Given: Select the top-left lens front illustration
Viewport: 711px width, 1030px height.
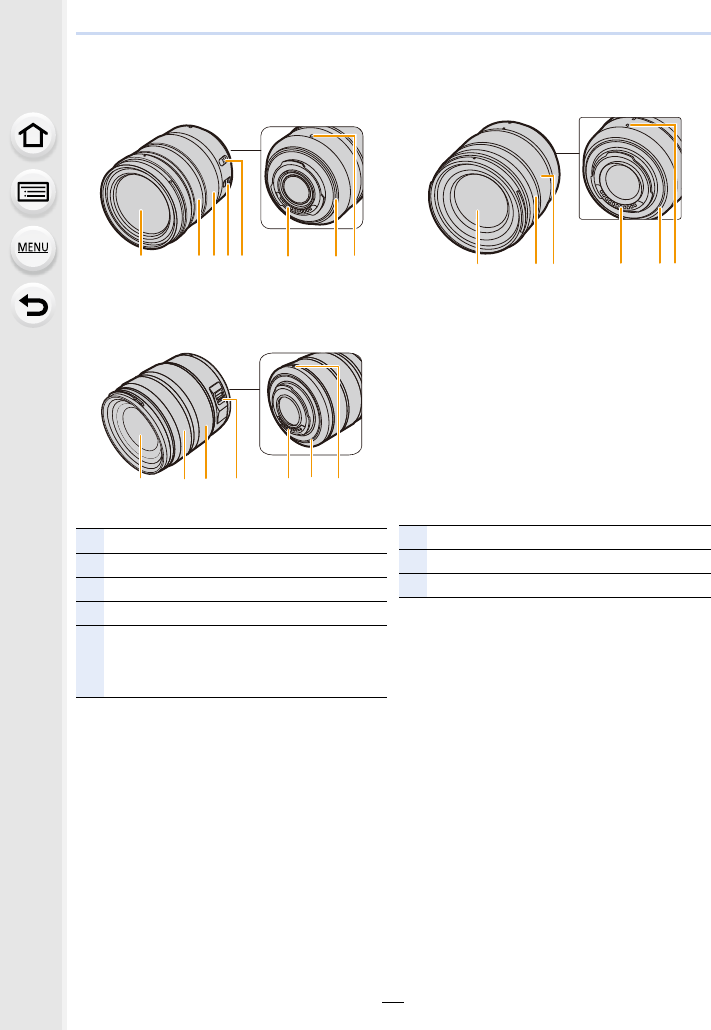Looking at the screenshot, I should 167,187.
